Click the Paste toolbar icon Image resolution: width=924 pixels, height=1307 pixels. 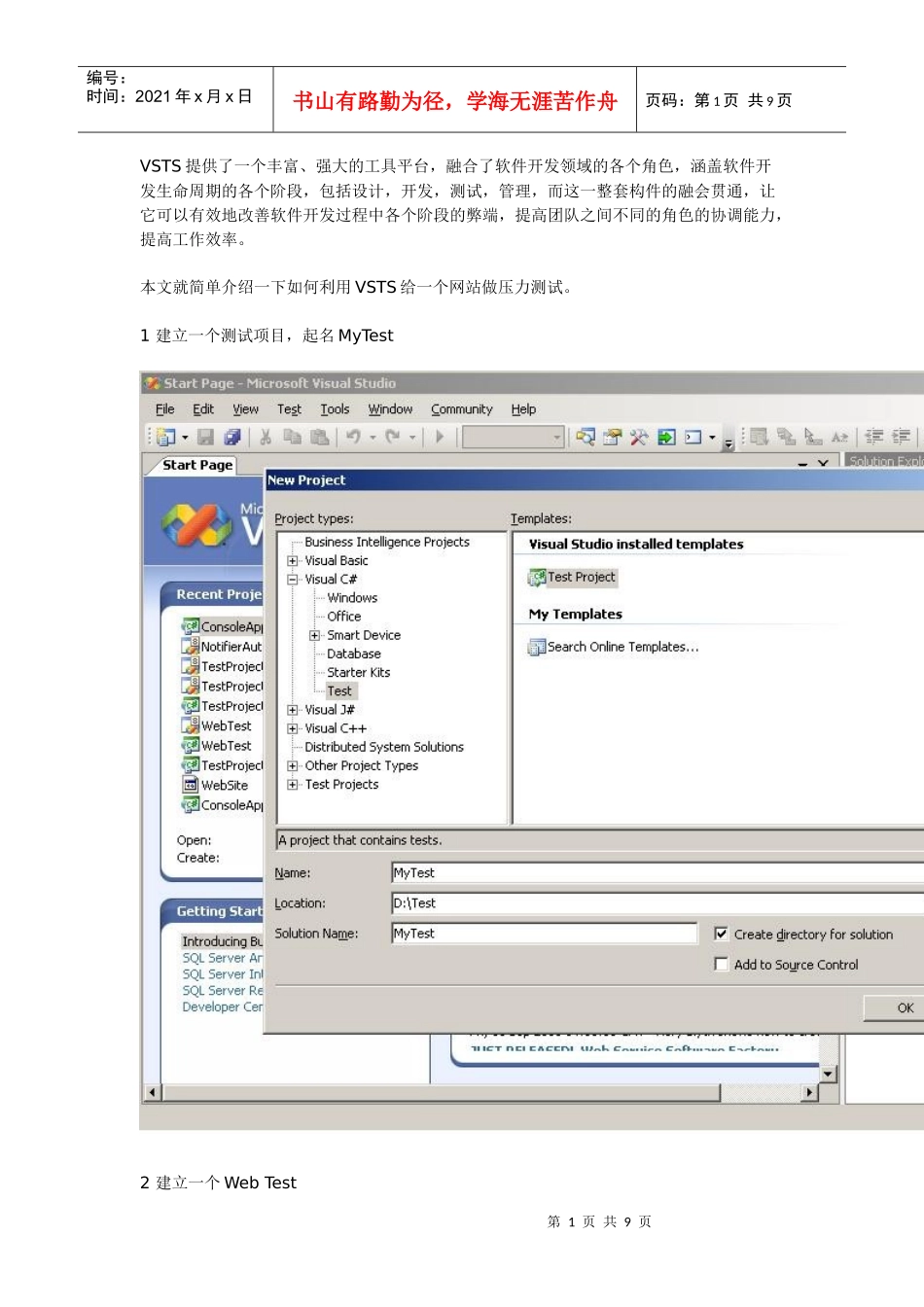pyautogui.click(x=319, y=438)
